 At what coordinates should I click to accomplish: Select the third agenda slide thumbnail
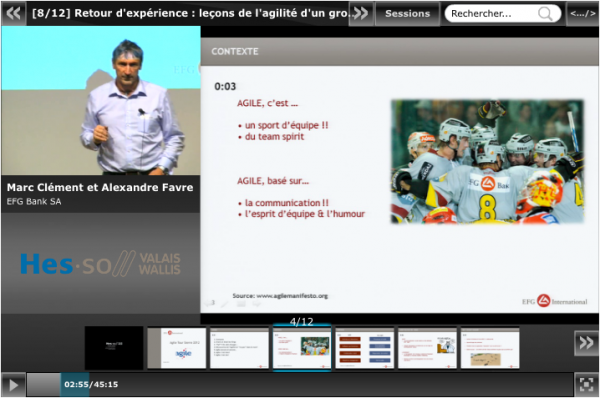pyautogui.click(x=240, y=347)
